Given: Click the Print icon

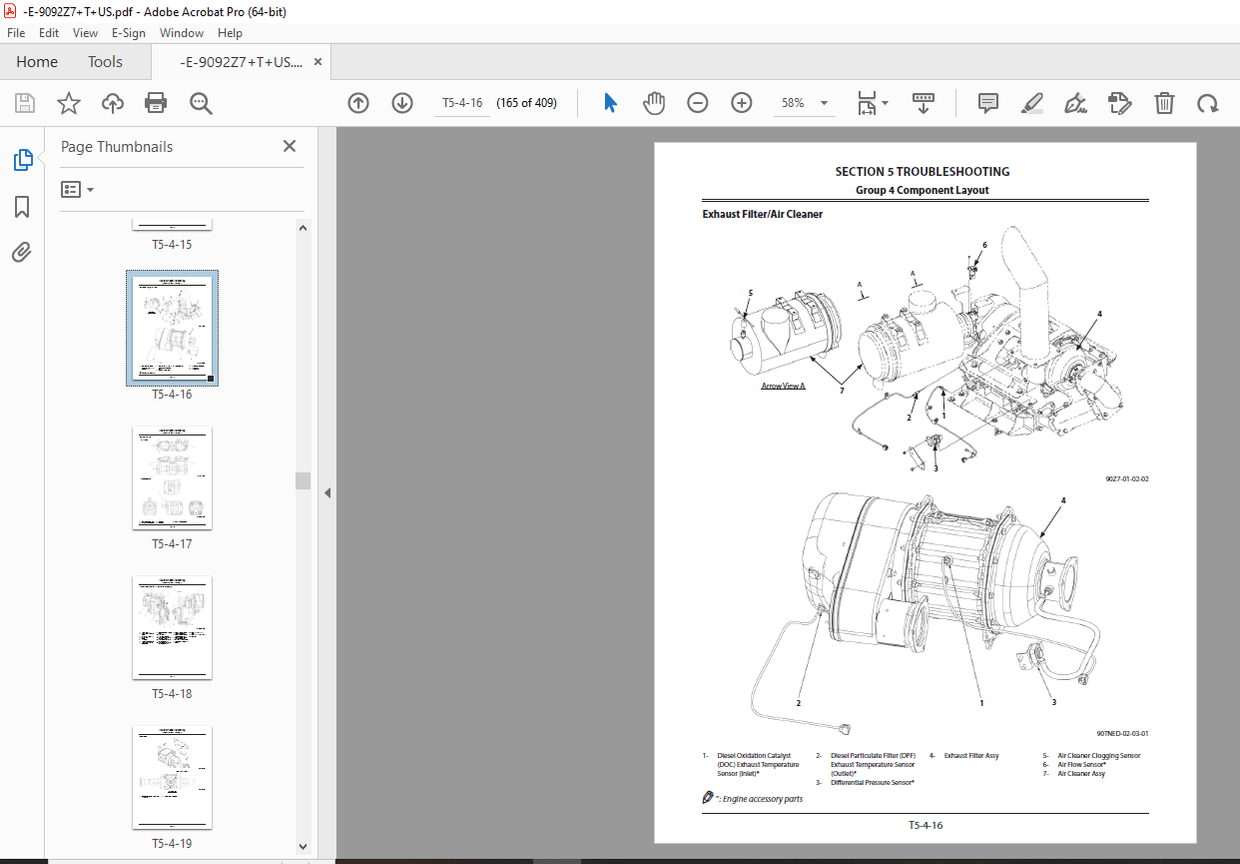Looking at the screenshot, I should [156, 102].
